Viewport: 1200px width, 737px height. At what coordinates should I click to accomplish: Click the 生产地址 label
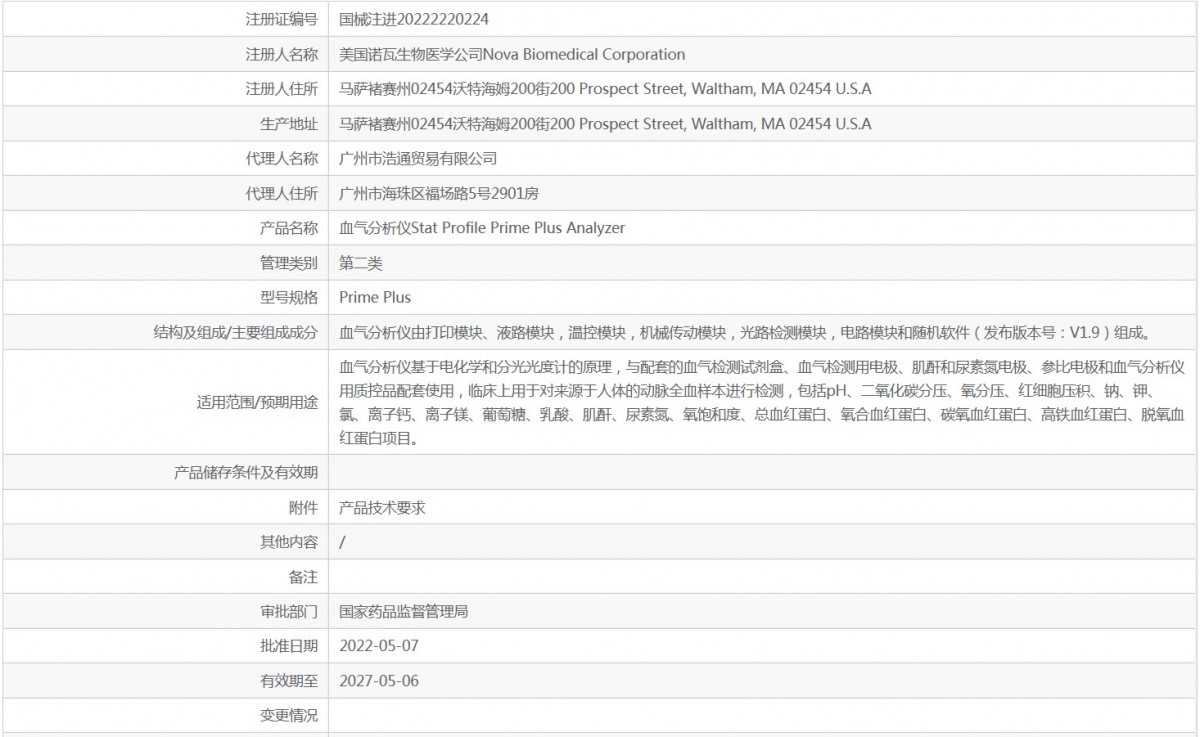[x=288, y=124]
